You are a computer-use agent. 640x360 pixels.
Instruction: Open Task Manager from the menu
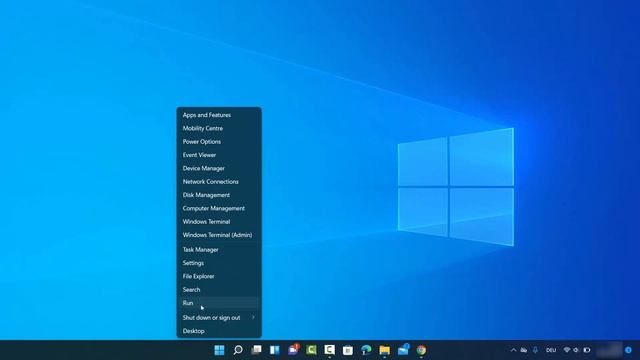point(219,249)
